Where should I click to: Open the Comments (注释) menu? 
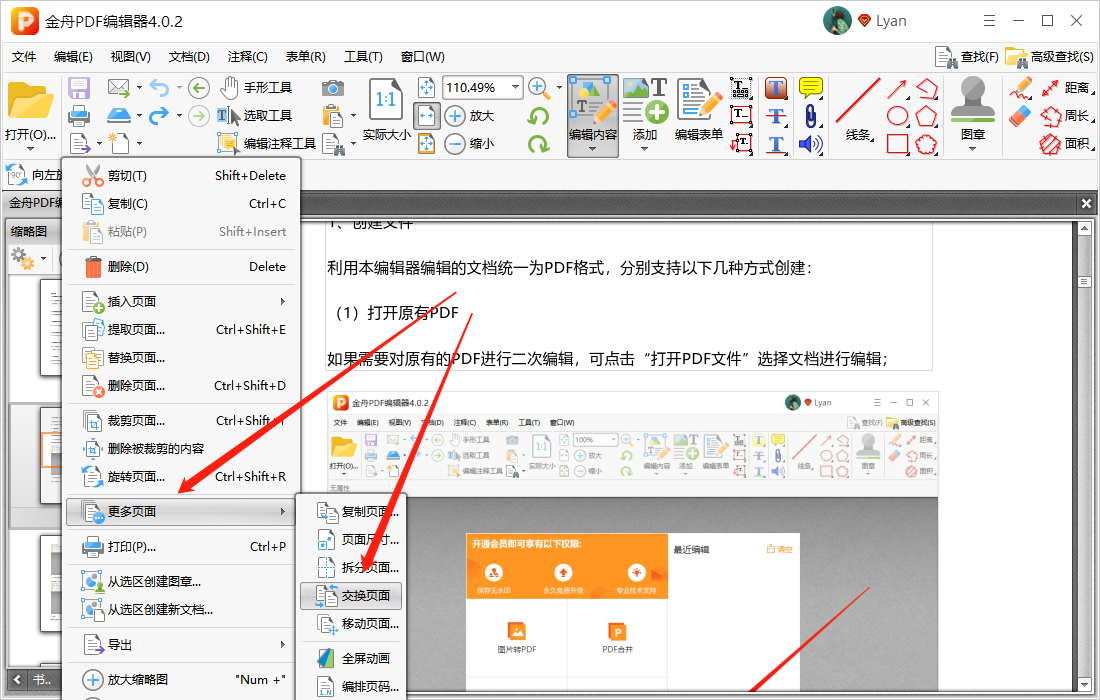248,57
